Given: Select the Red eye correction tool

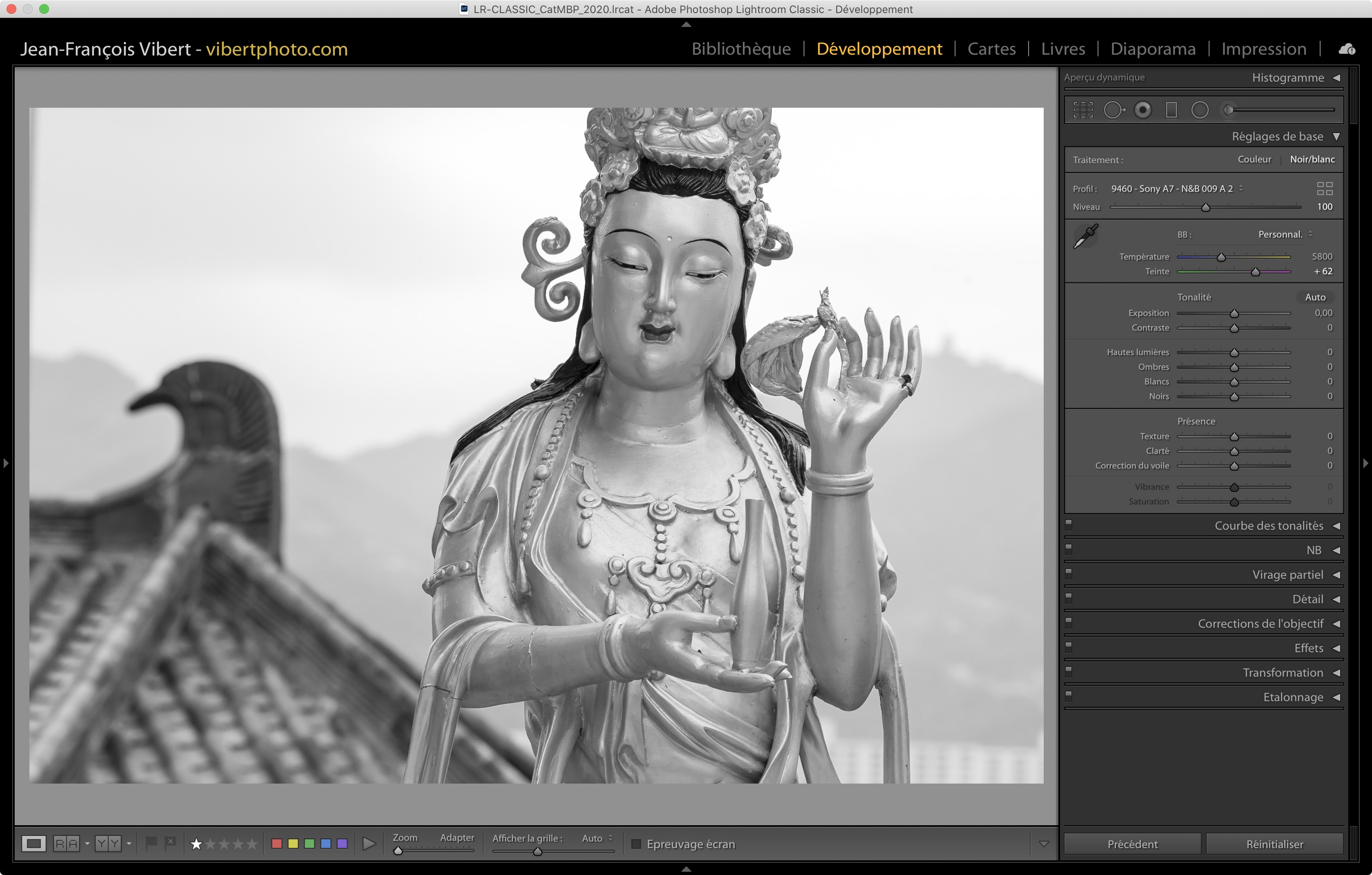Looking at the screenshot, I should (x=1143, y=110).
